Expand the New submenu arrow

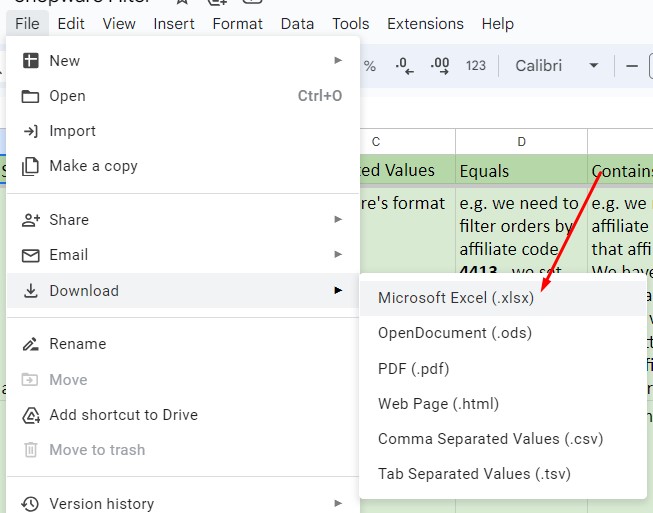(x=338, y=61)
